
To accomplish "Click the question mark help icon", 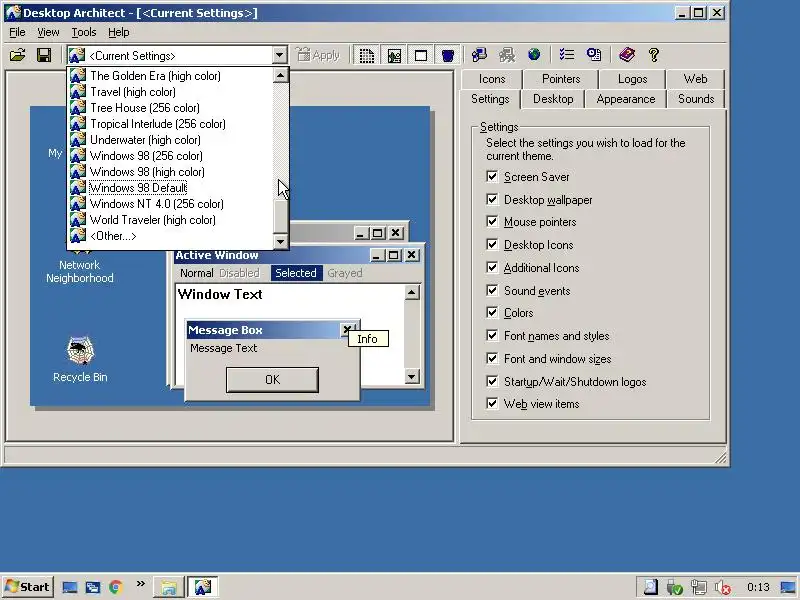I will (x=654, y=55).
